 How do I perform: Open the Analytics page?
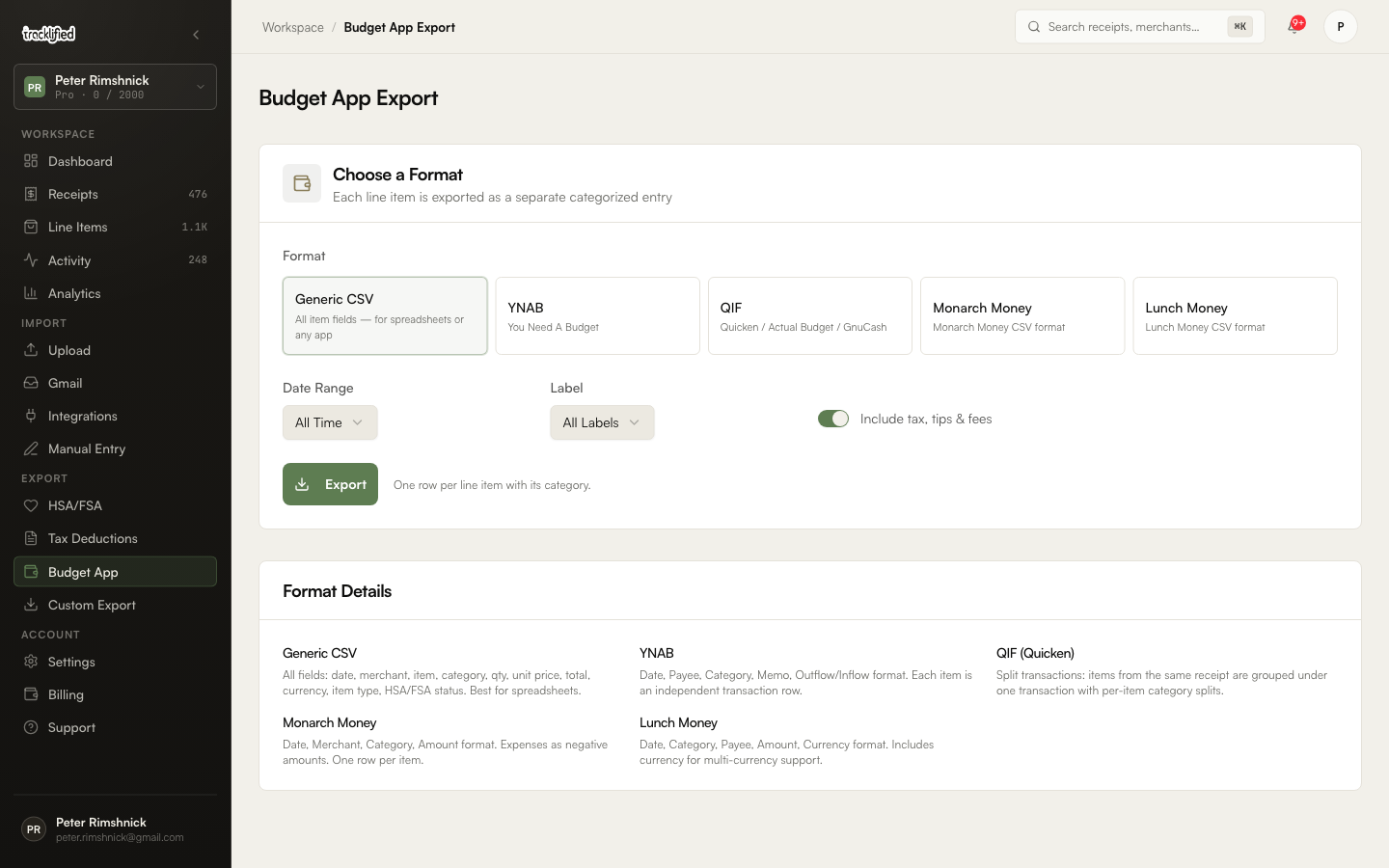click(115, 293)
